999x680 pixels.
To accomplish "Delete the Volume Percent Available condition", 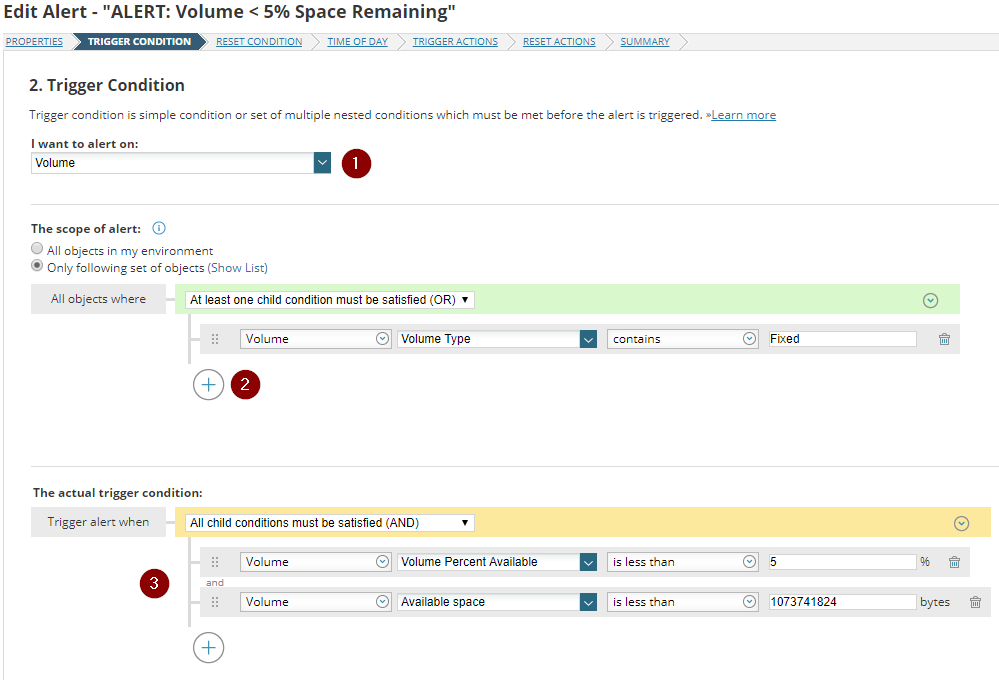I will (954, 562).
